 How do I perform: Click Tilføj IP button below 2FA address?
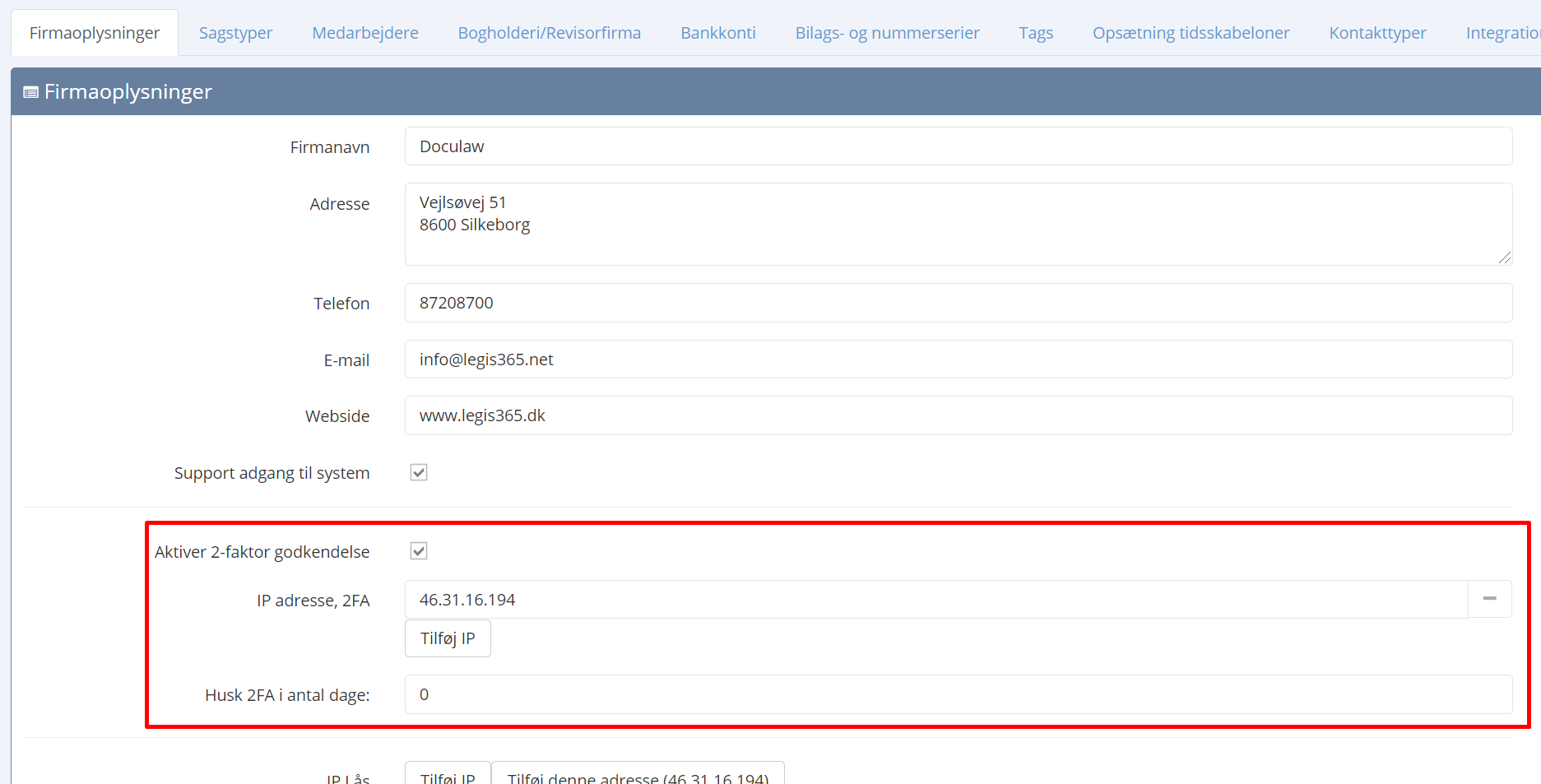pos(448,638)
